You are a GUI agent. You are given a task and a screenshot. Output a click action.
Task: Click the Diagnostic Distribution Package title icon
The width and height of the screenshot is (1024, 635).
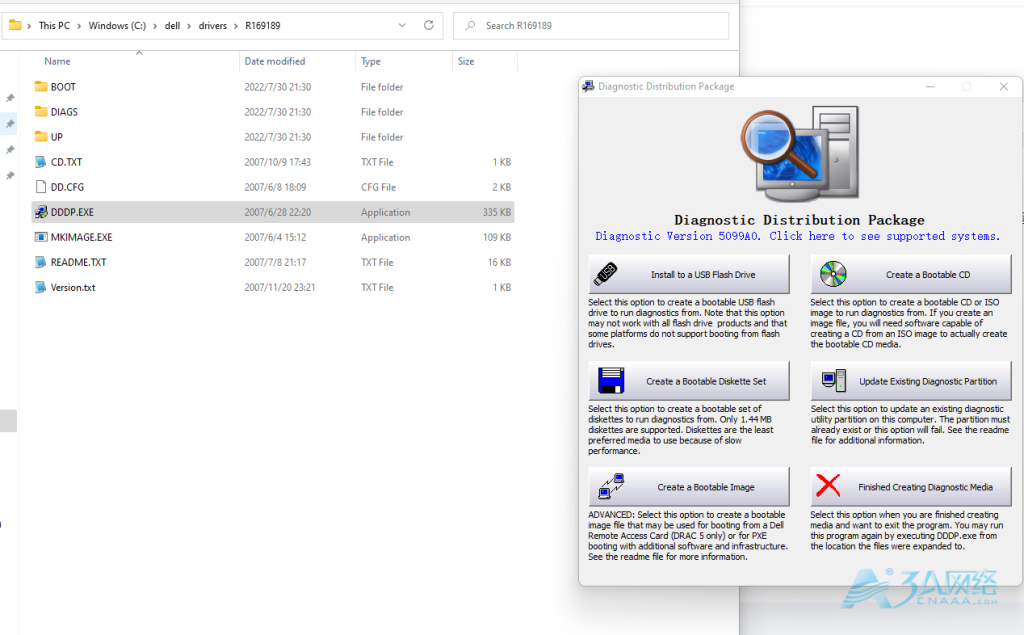pos(588,86)
